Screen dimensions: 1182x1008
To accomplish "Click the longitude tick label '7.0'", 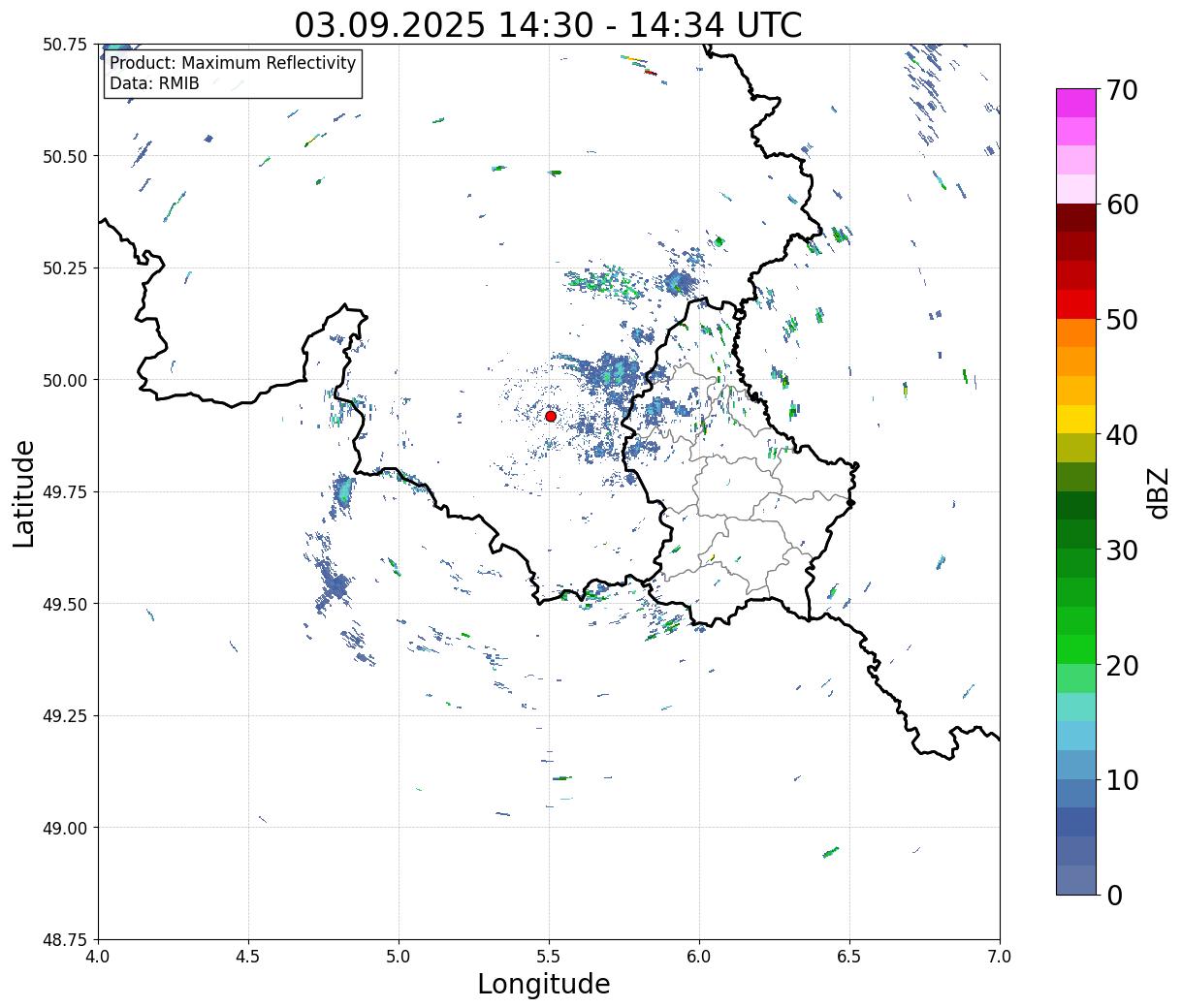I will (1000, 957).
